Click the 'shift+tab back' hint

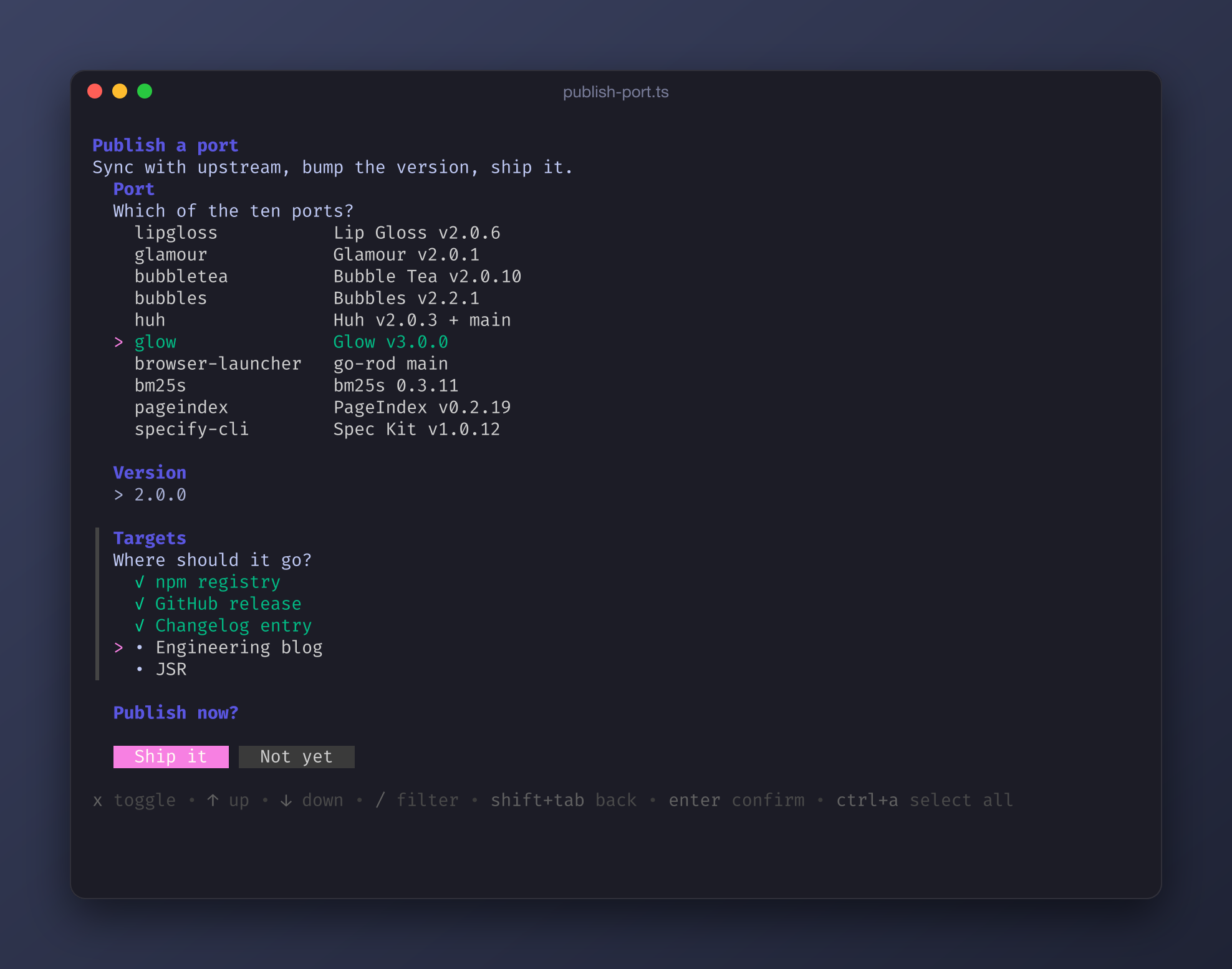tap(564, 800)
